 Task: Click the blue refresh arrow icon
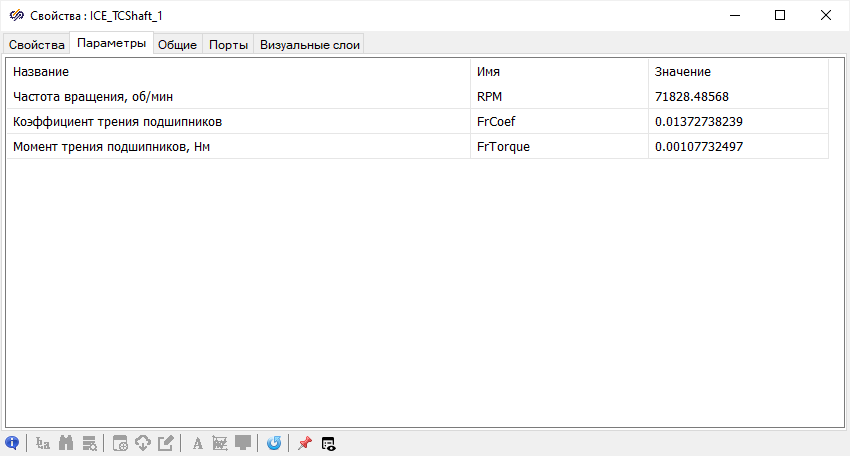[x=274, y=443]
